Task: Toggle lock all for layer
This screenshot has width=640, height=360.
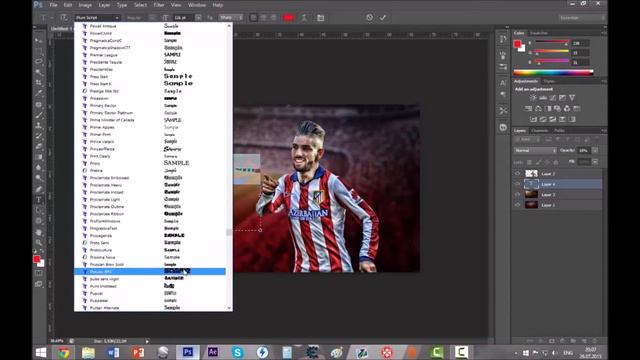Action: pos(556,162)
